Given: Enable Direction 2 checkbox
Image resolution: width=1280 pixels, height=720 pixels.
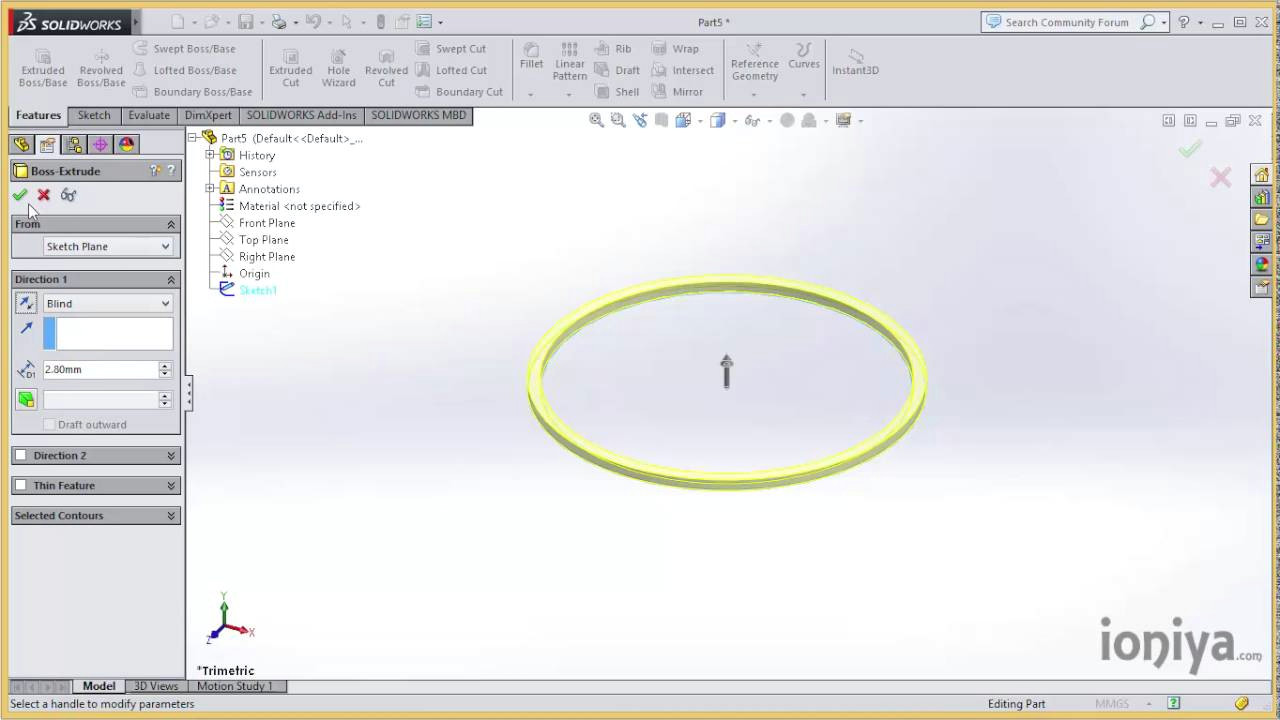Looking at the screenshot, I should pos(20,455).
